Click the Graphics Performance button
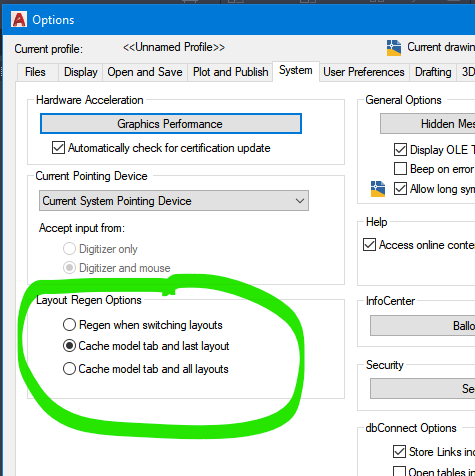The height and width of the screenshot is (476, 475). click(x=171, y=124)
